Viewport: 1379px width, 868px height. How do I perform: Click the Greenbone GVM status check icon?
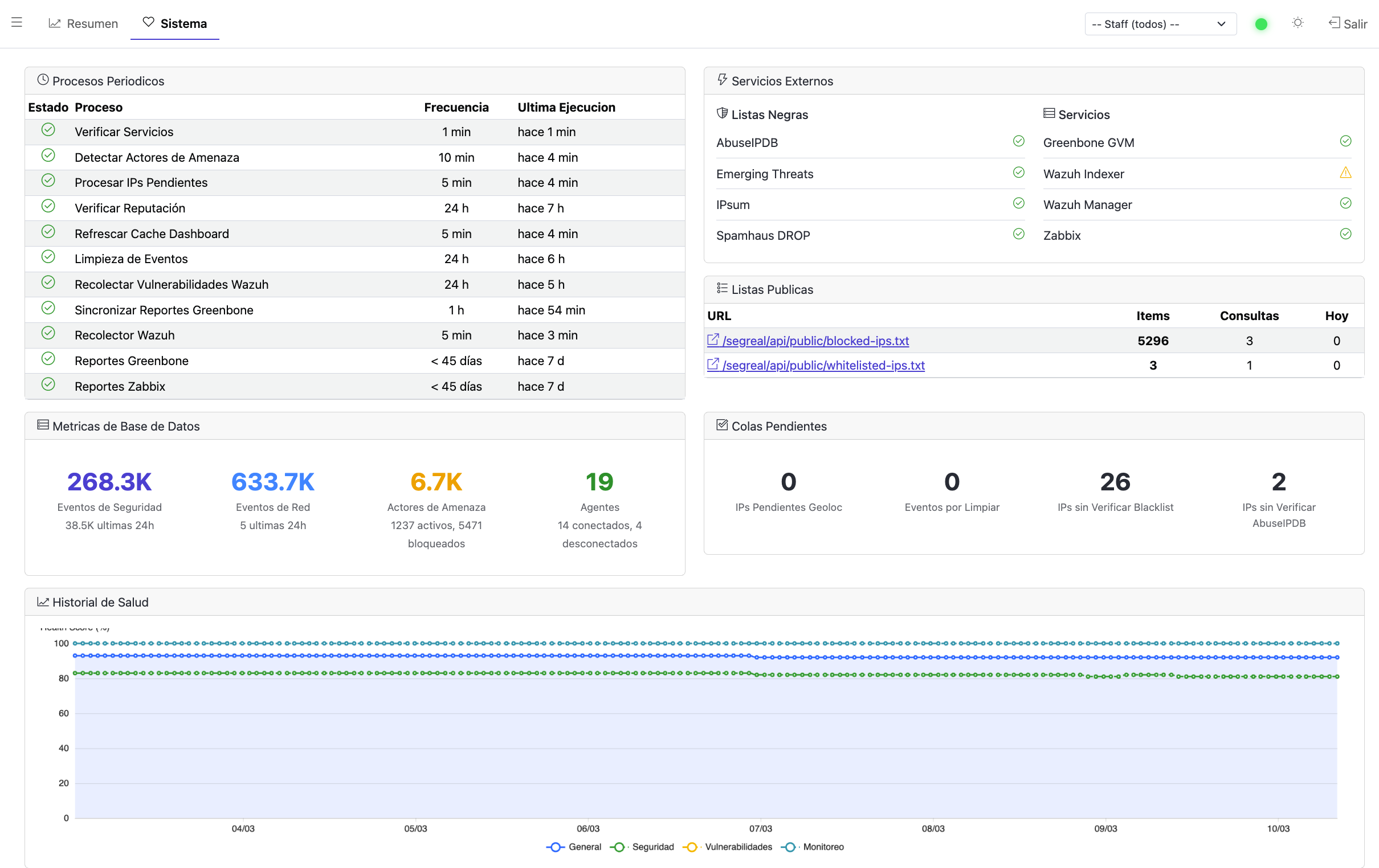(1345, 141)
